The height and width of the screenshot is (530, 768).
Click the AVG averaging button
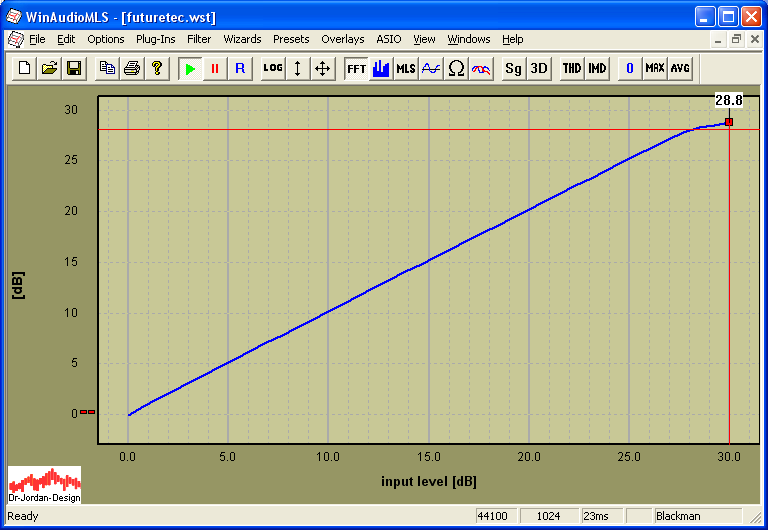point(680,68)
